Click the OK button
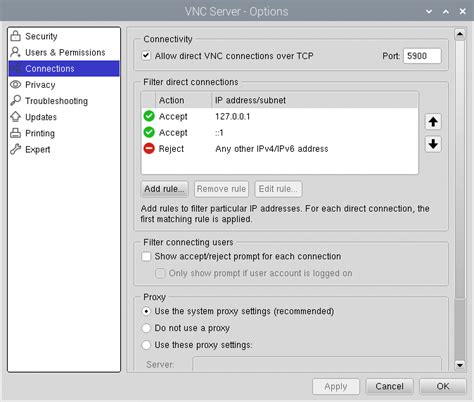The width and height of the screenshot is (474, 402). [443, 386]
